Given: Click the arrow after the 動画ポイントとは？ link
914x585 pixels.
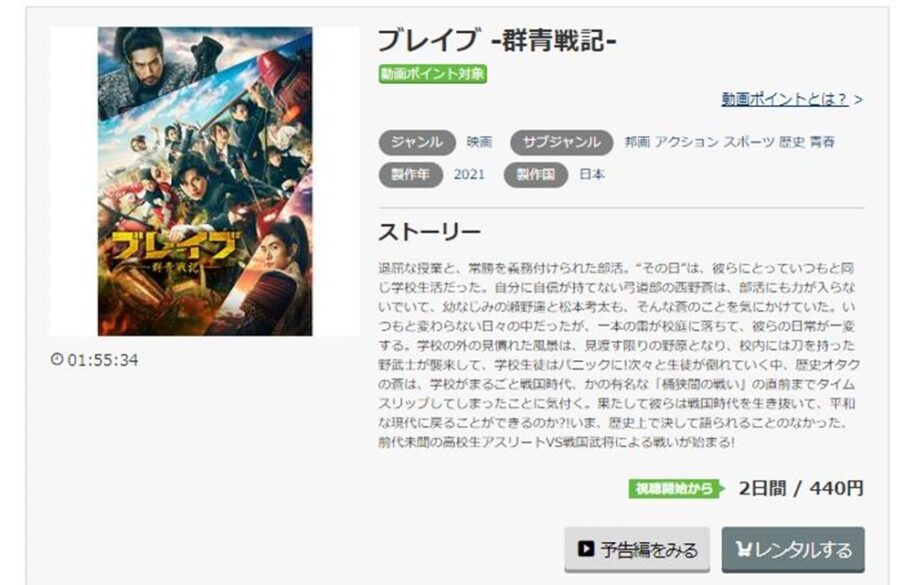Looking at the screenshot, I should [x=858, y=100].
